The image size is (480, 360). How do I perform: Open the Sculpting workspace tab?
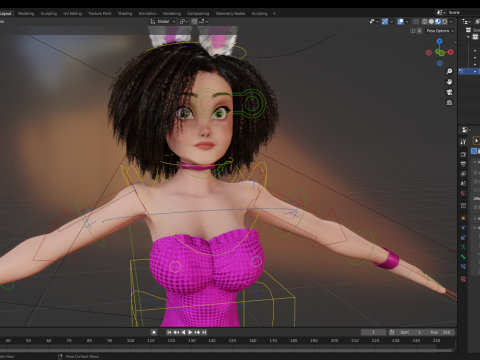49,14
